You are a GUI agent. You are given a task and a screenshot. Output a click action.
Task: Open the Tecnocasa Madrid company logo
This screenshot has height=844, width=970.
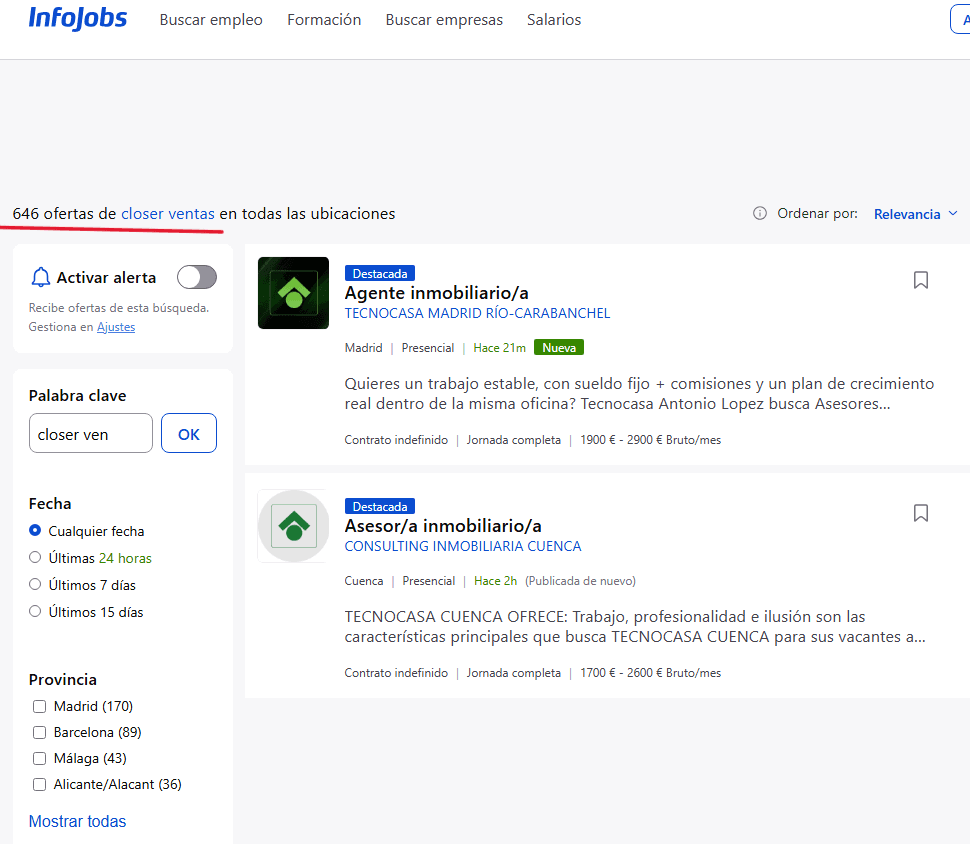click(x=293, y=293)
